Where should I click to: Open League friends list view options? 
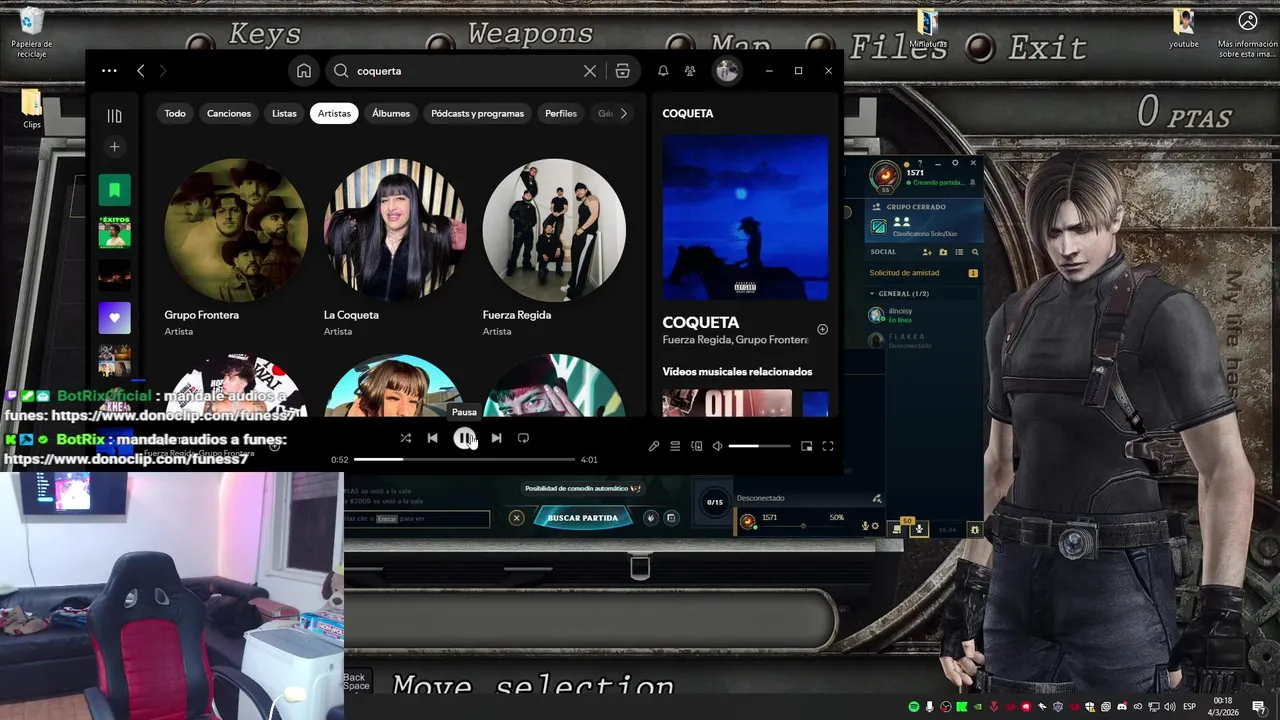coord(959,252)
